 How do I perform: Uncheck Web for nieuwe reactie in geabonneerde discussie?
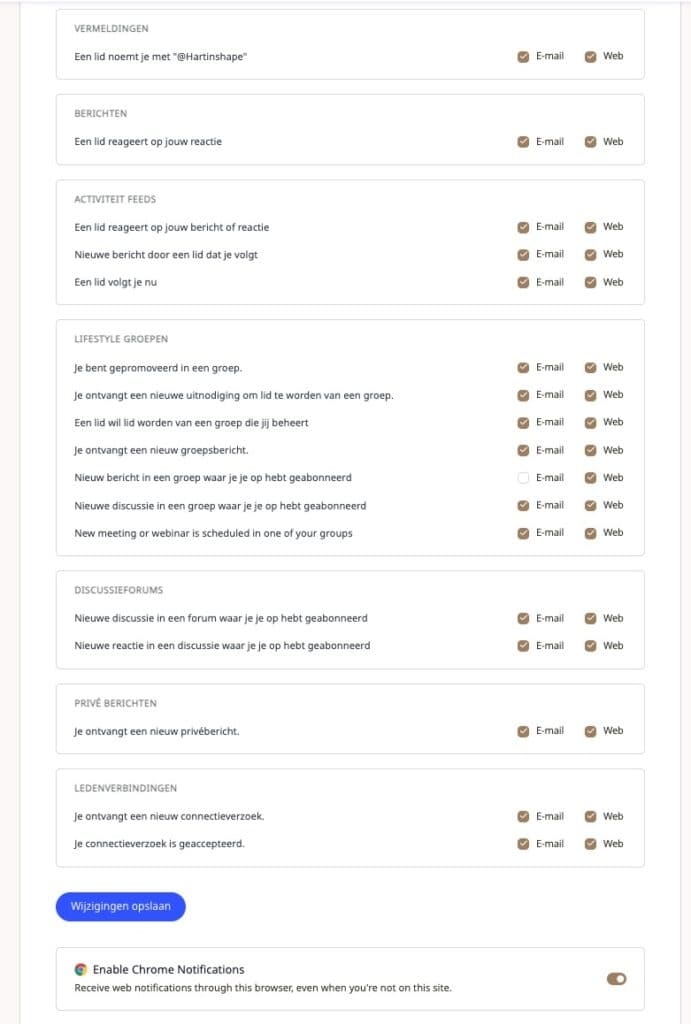click(x=590, y=645)
